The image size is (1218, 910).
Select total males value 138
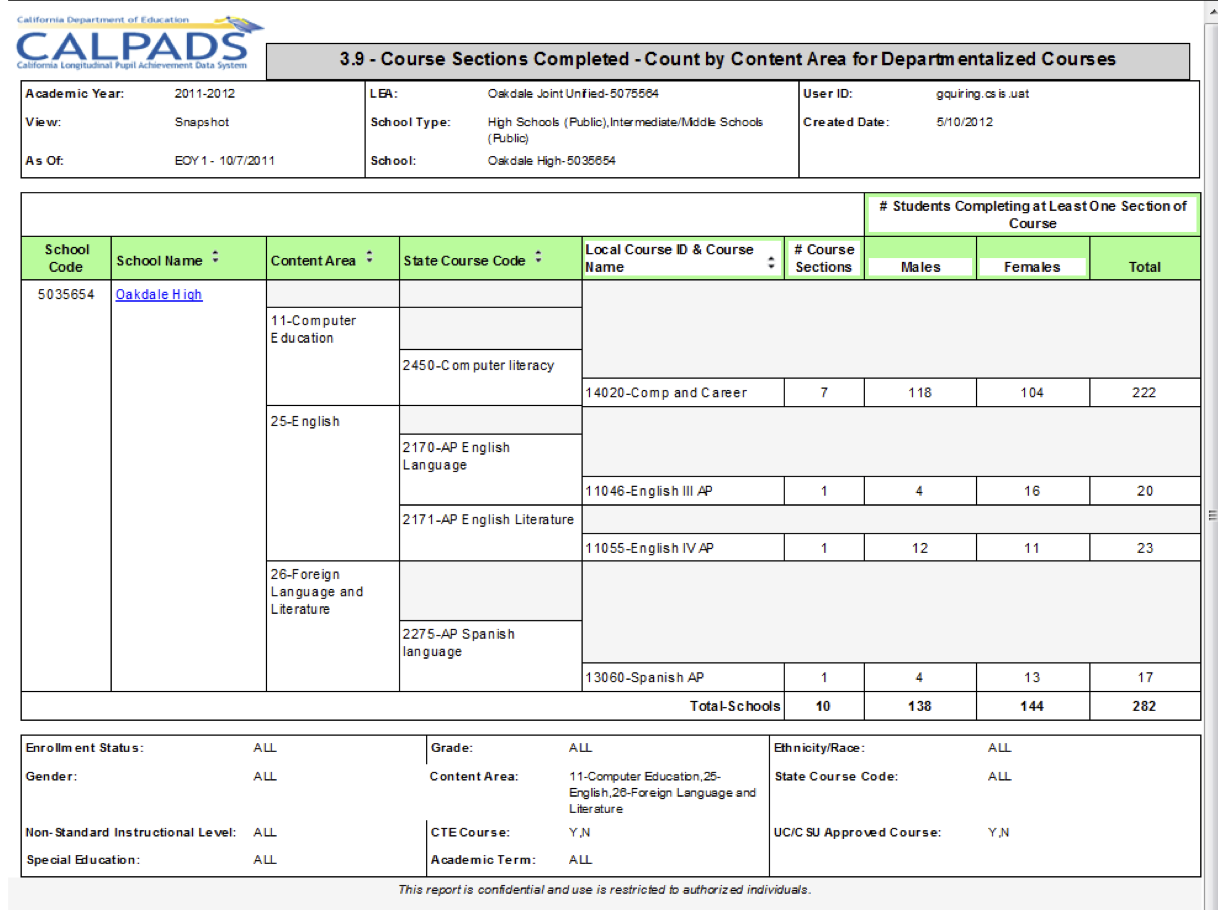[920, 706]
